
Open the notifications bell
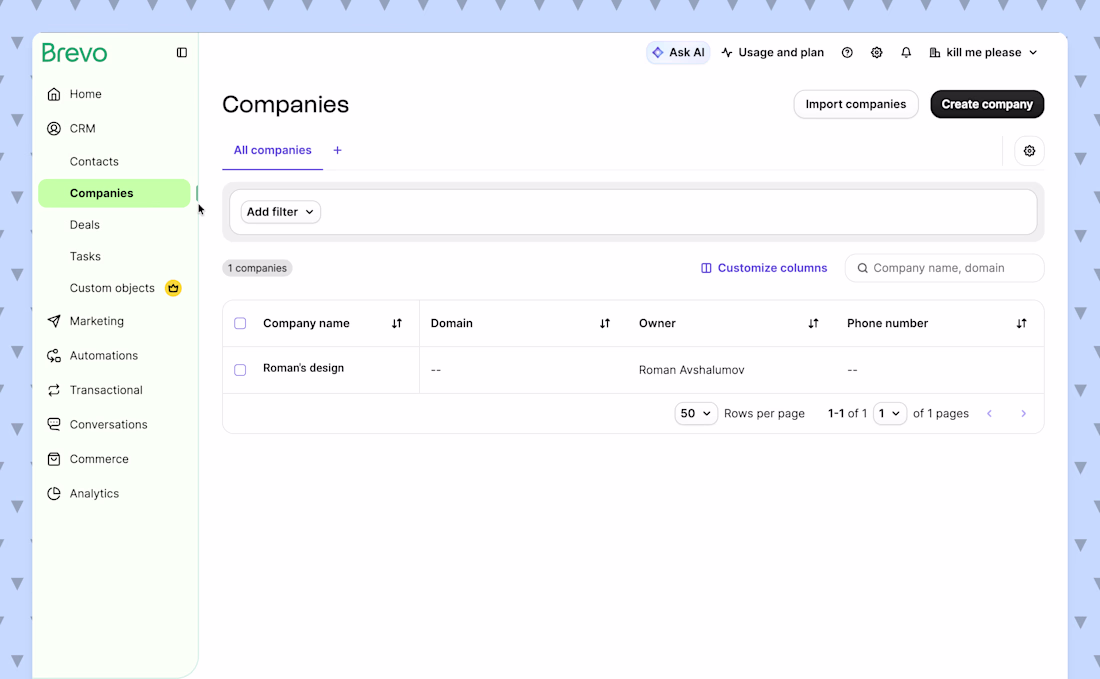click(906, 53)
